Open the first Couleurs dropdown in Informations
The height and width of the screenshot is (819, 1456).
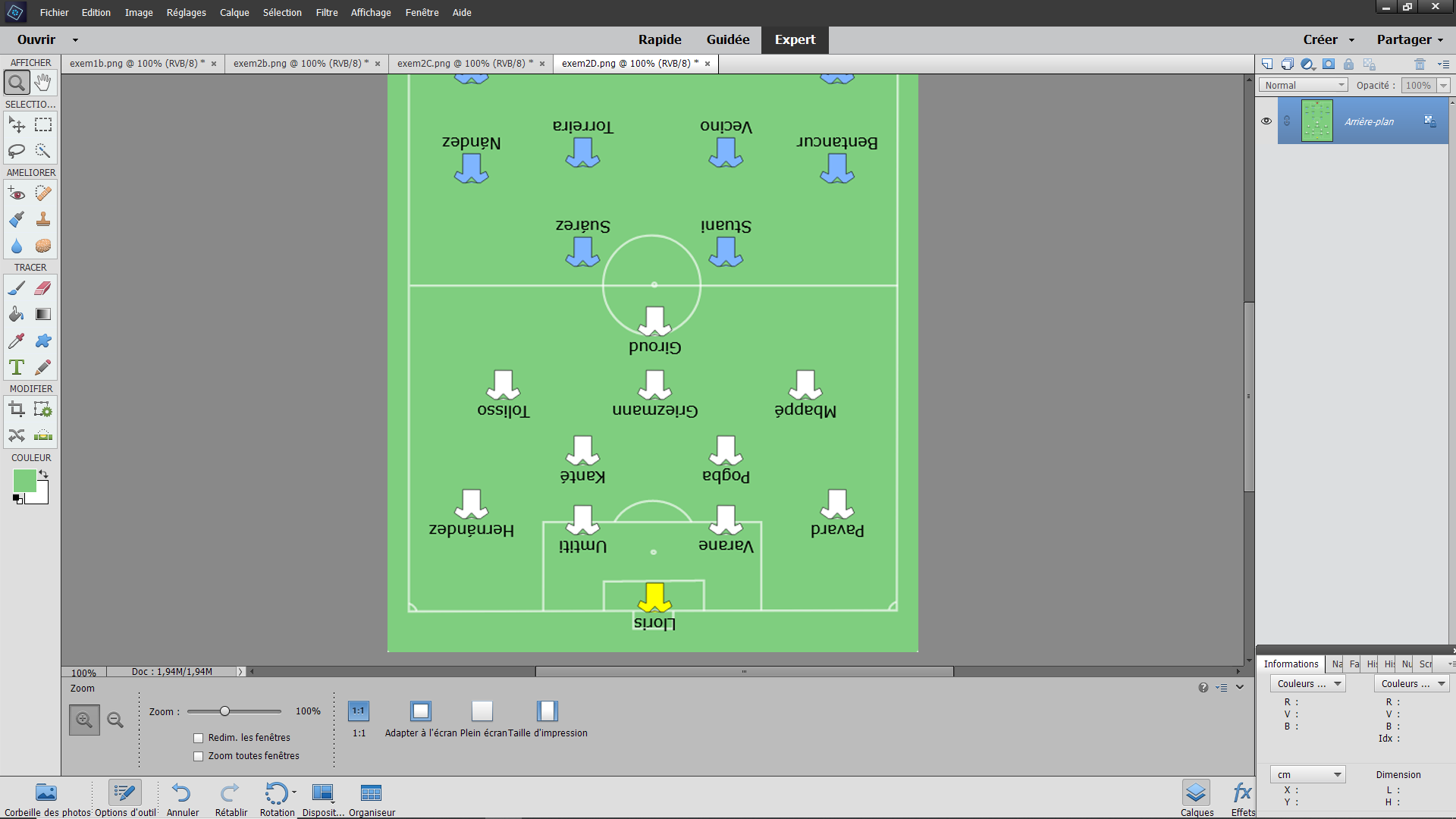[1308, 683]
